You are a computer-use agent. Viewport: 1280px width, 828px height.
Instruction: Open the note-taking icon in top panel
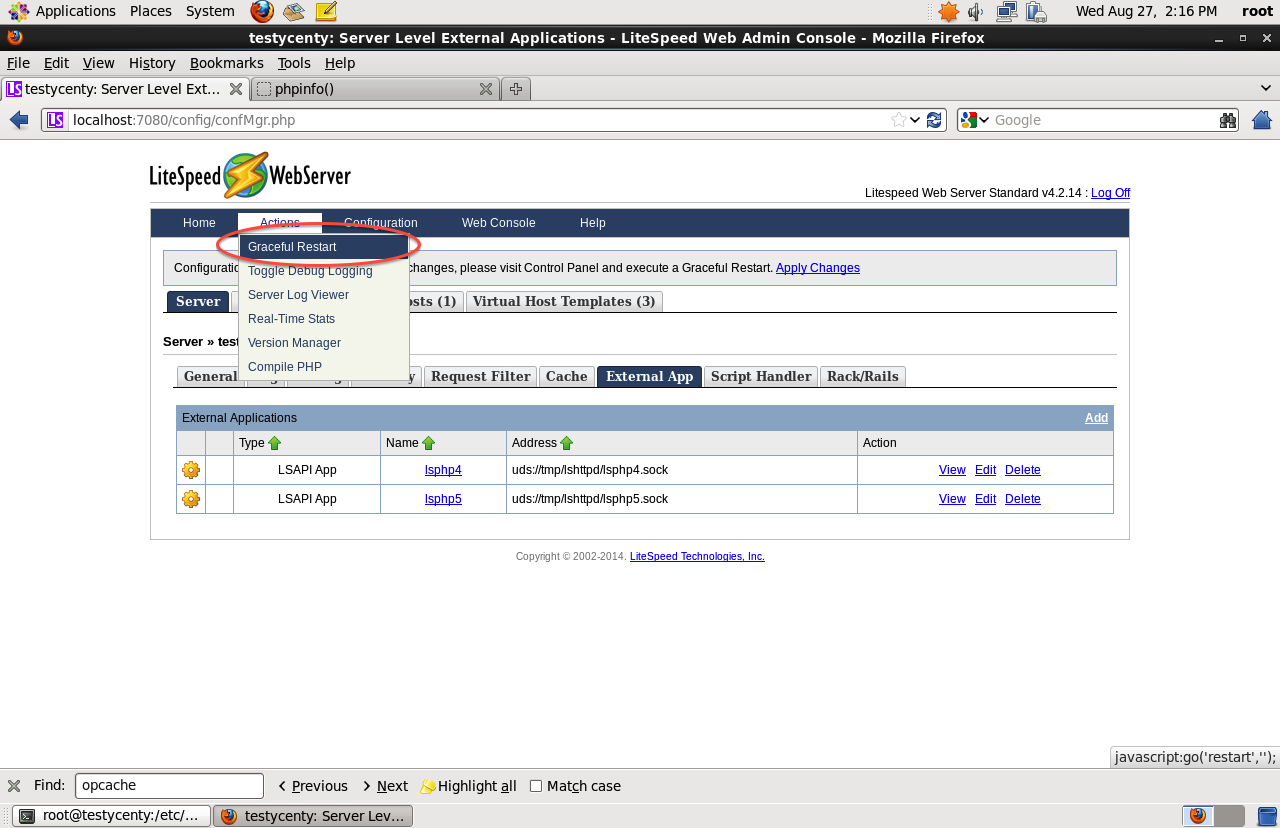pyautogui.click(x=325, y=11)
